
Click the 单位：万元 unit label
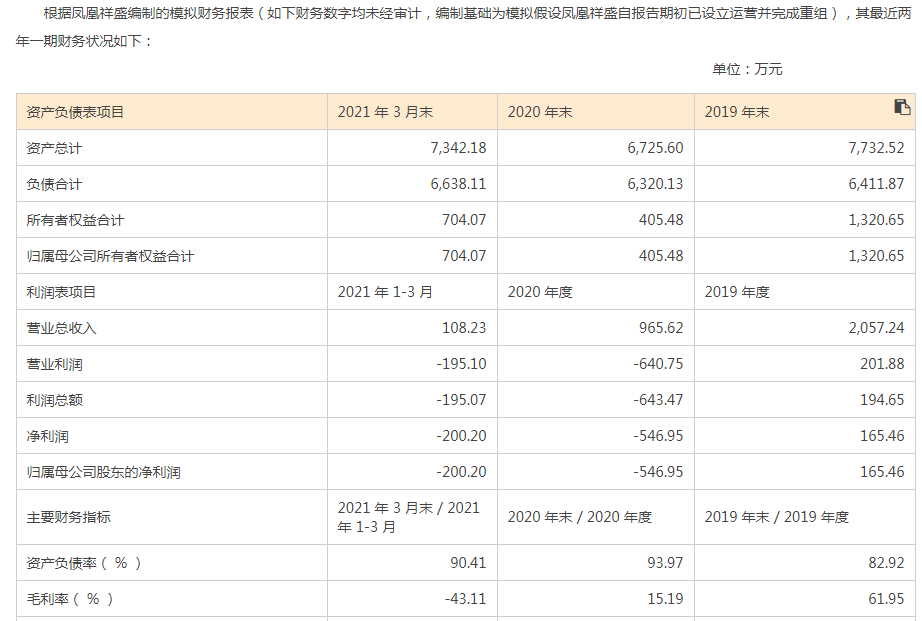(747, 69)
